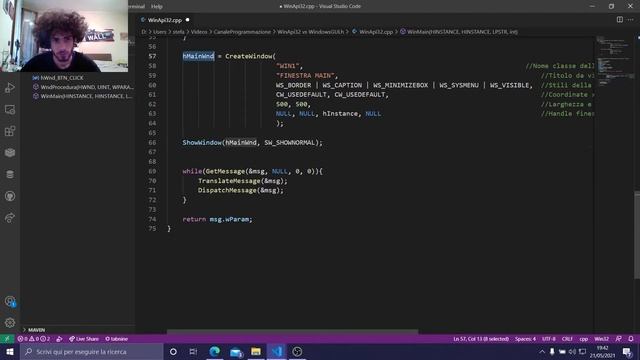Click the Windows taskbar search box
The image size is (640, 360).
point(91,351)
